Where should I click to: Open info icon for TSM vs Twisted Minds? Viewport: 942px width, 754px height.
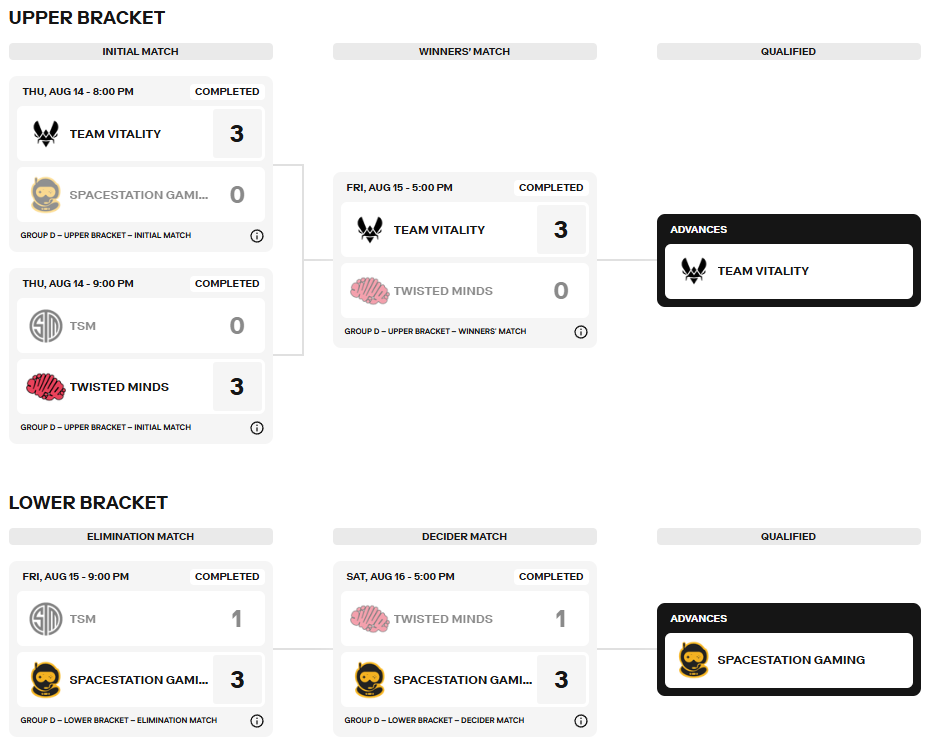point(257,428)
